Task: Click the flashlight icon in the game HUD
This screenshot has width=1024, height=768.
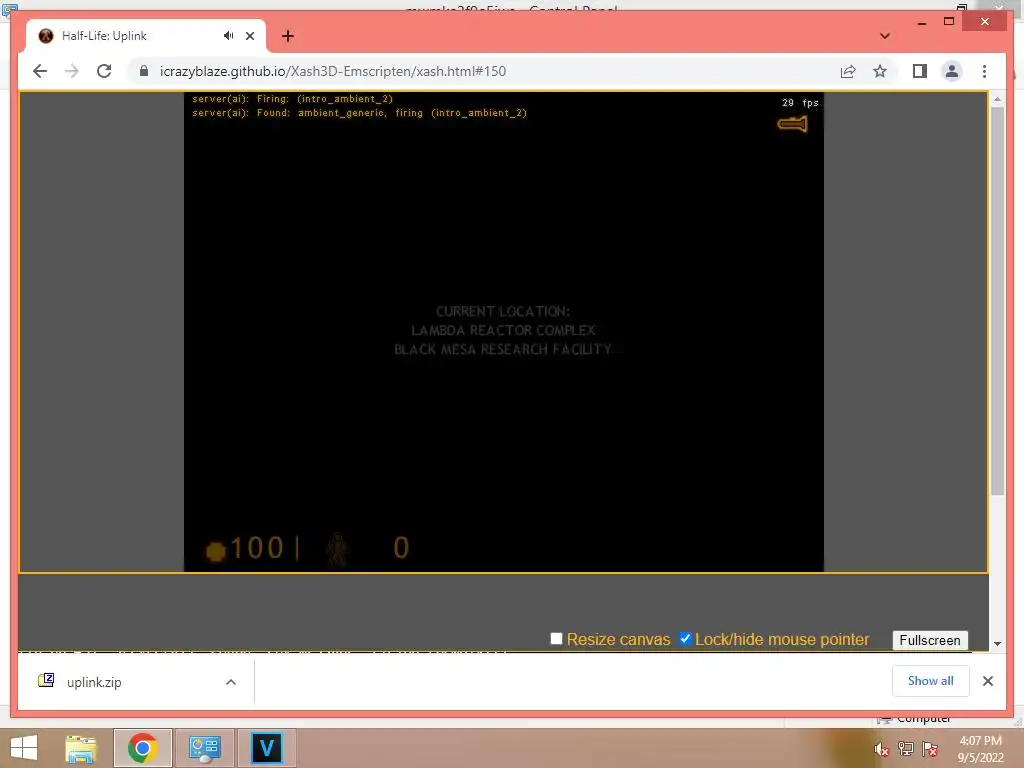Action: (792, 124)
